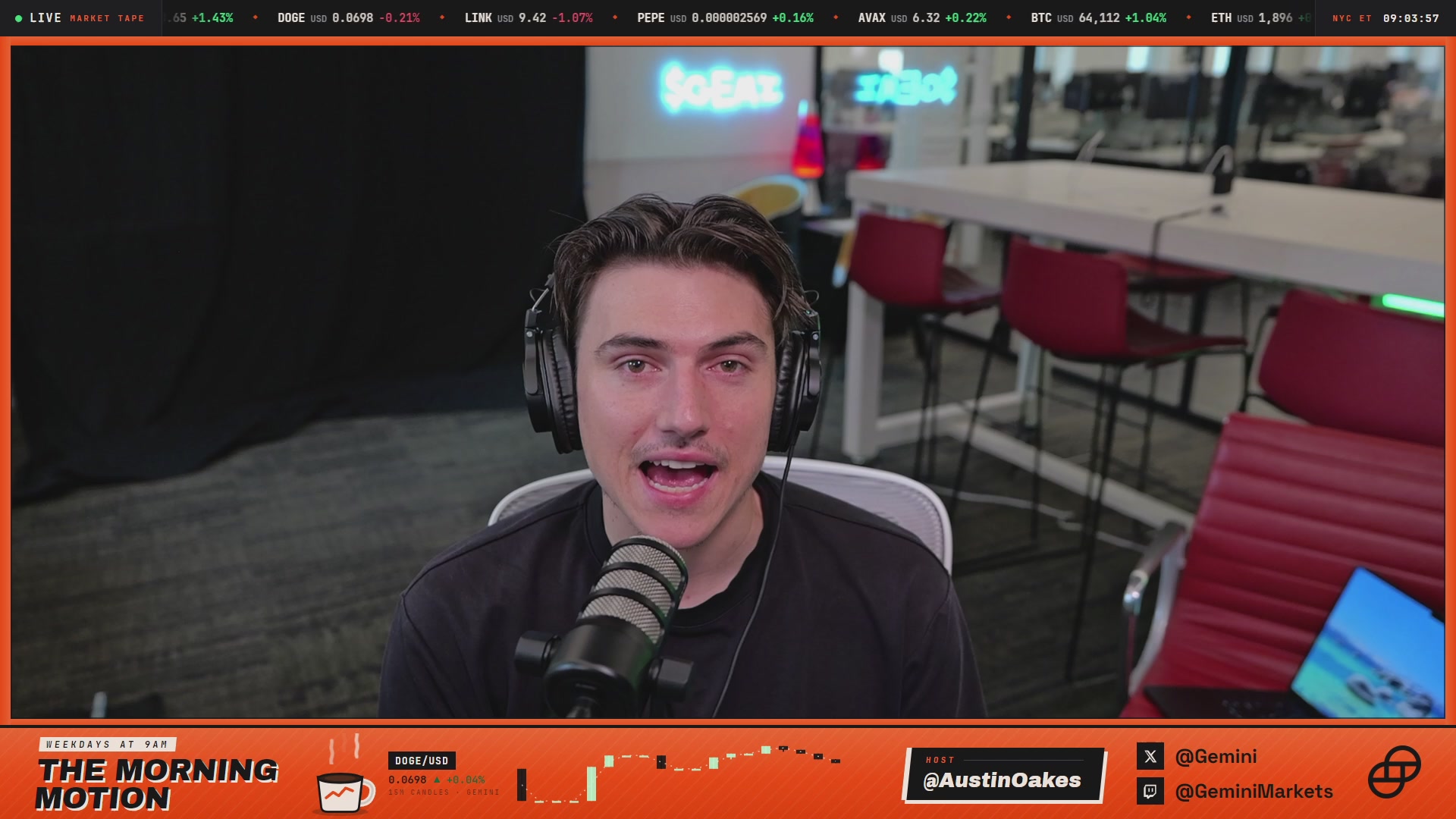
Task: Select the PEPE USD ticker entry
Action: click(x=725, y=17)
